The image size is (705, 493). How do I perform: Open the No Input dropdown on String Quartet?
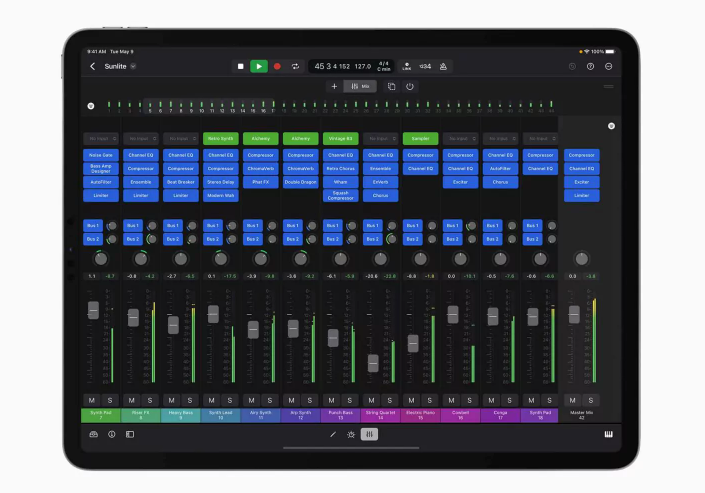click(380, 139)
